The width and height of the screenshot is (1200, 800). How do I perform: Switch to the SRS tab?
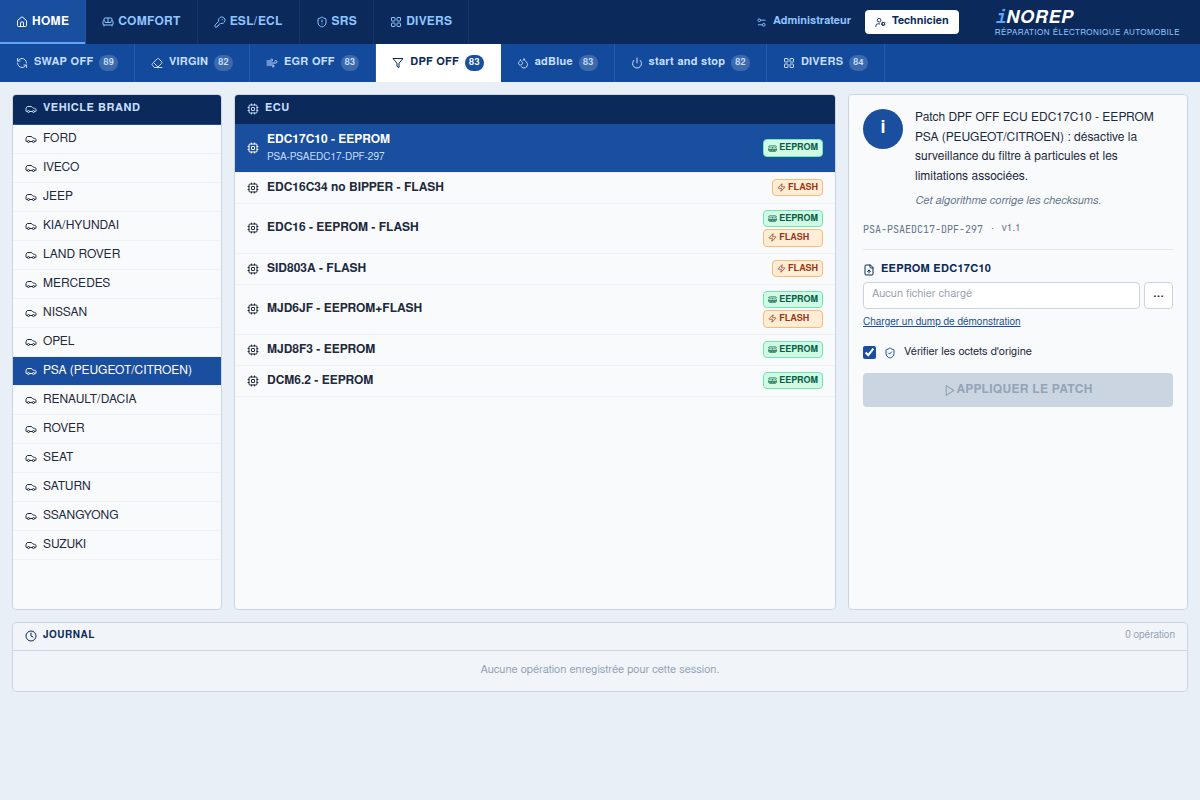[336, 21]
